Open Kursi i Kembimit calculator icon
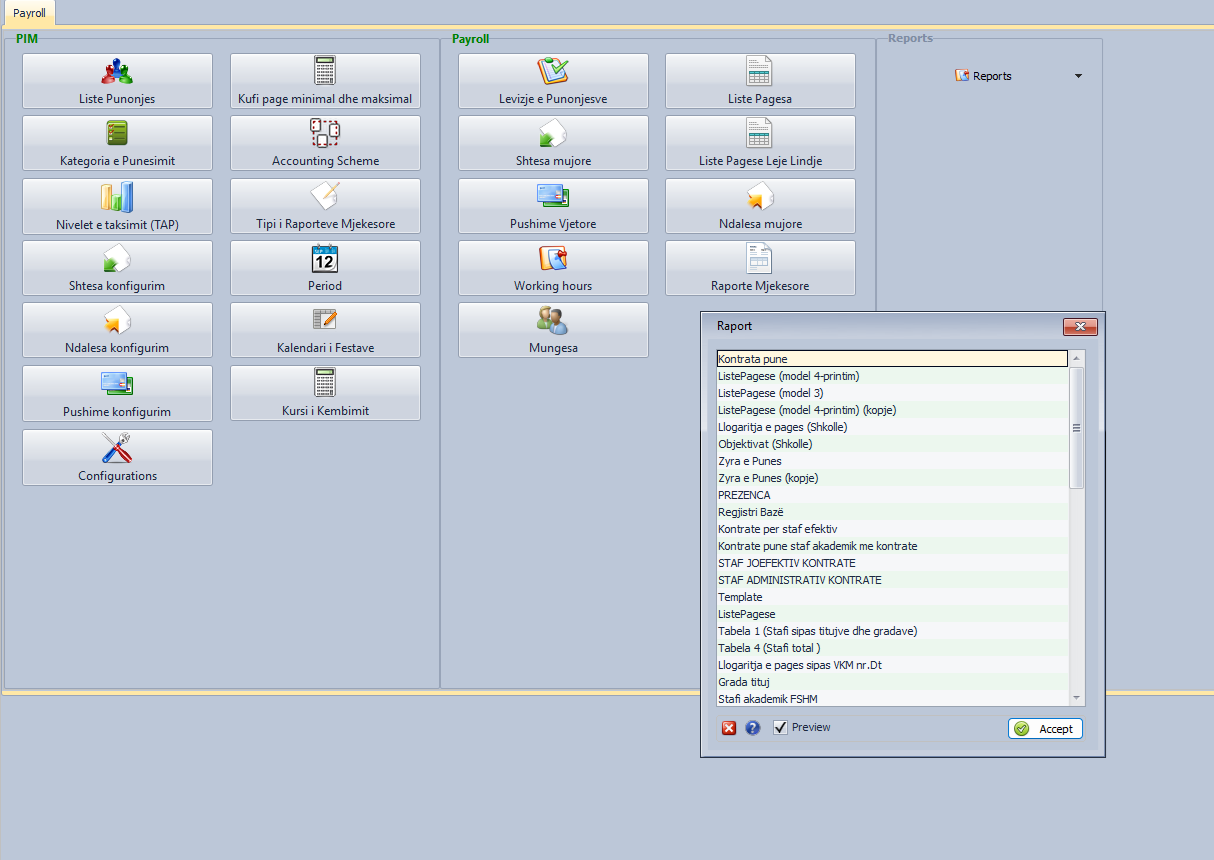This screenshot has width=1214, height=860. [325, 383]
